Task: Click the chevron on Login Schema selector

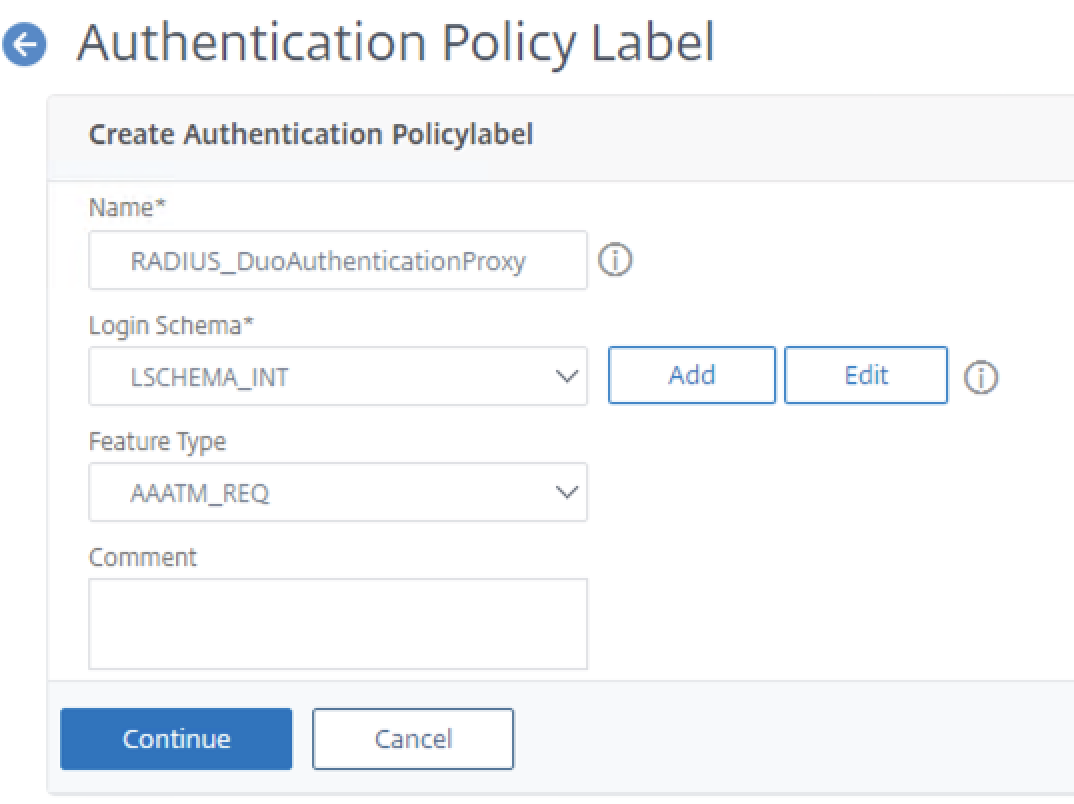Action: click(x=566, y=376)
